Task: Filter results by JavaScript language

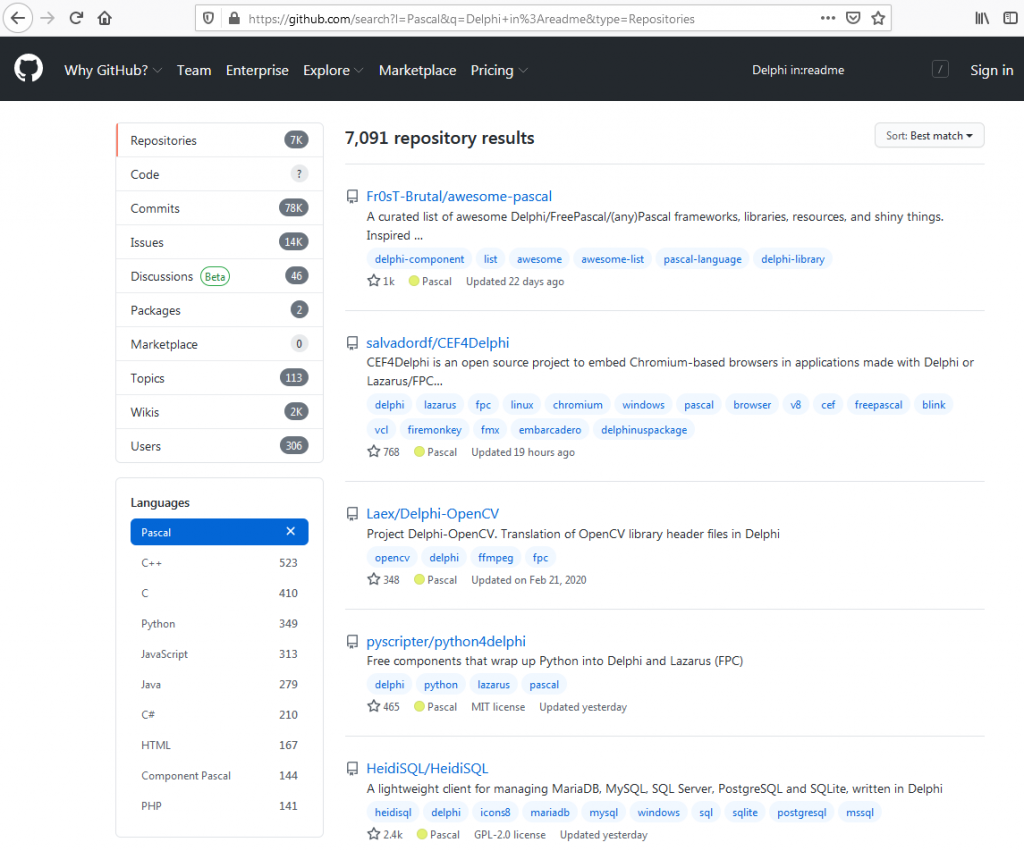Action: point(219,654)
